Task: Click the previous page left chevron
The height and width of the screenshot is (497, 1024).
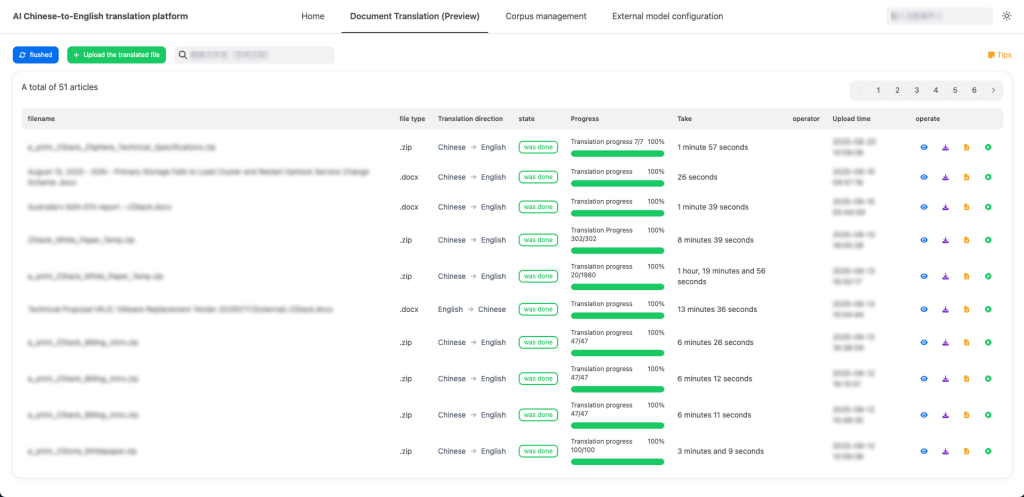Action: (858, 90)
